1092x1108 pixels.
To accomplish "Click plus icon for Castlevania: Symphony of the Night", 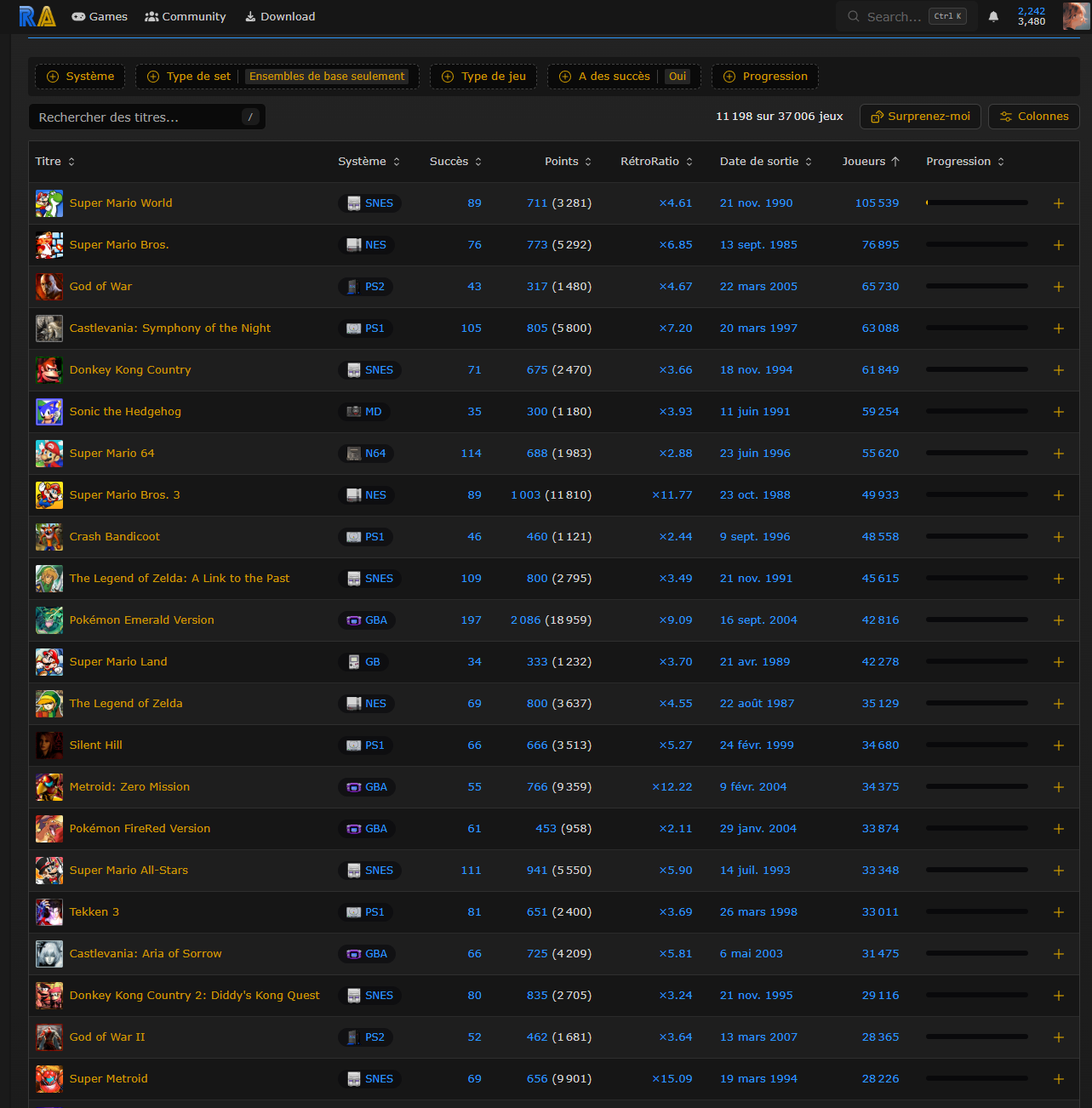I will pos(1059,328).
